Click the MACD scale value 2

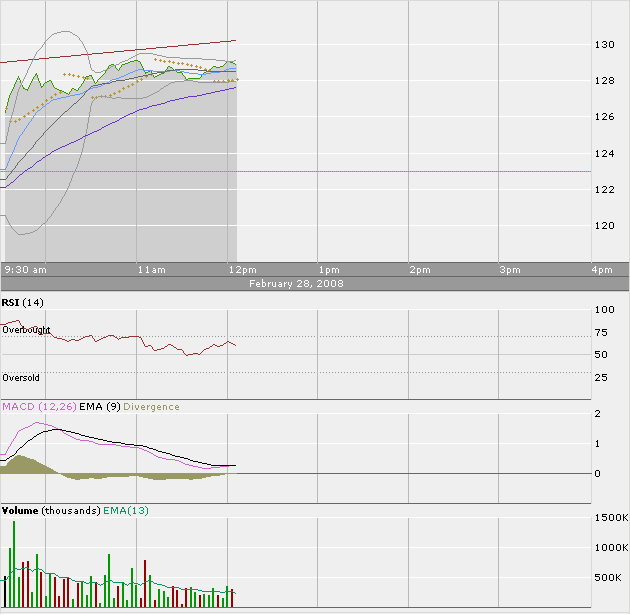[x=597, y=414]
